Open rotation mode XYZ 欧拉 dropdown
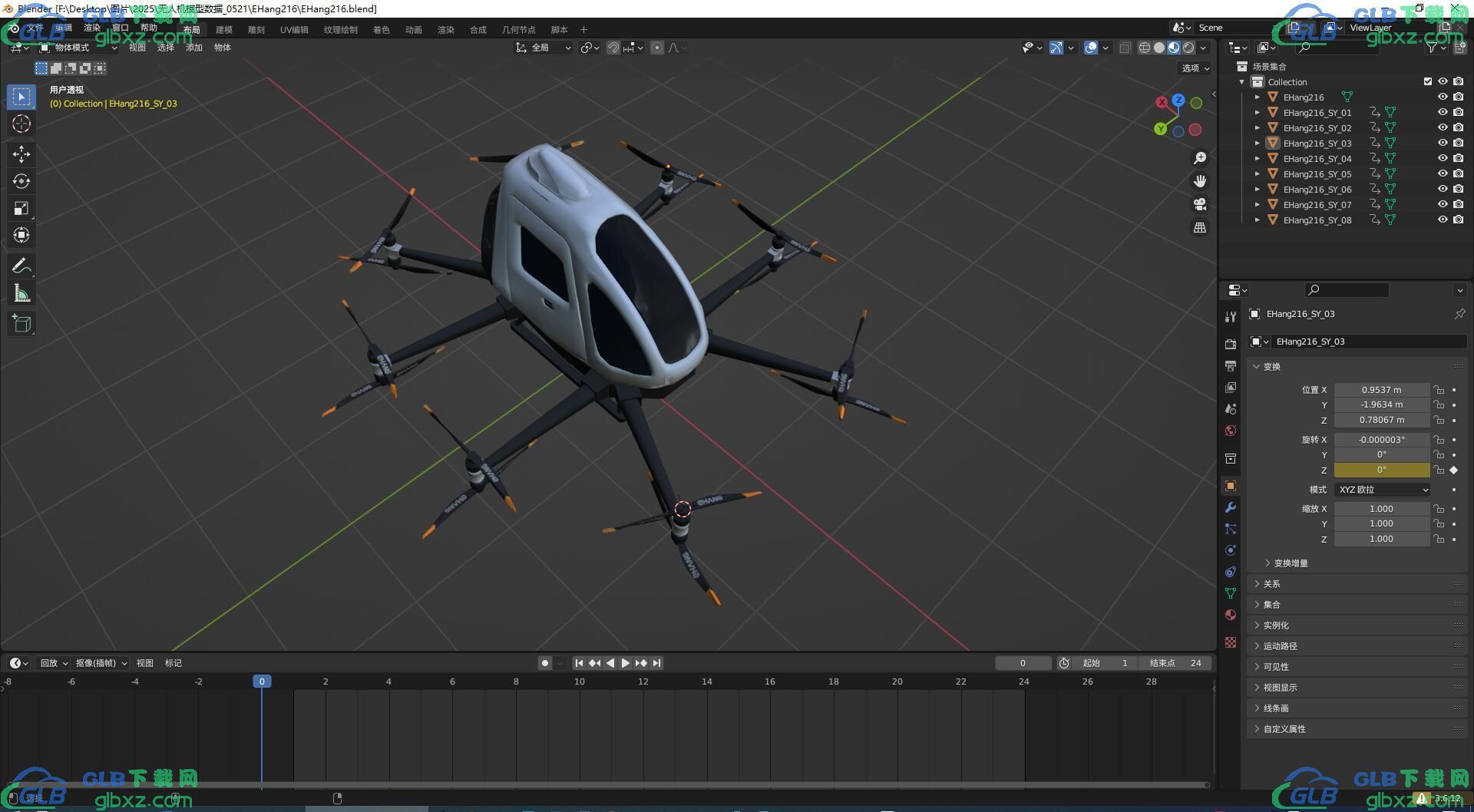Screen dimensions: 1474x812 (1382, 490)
